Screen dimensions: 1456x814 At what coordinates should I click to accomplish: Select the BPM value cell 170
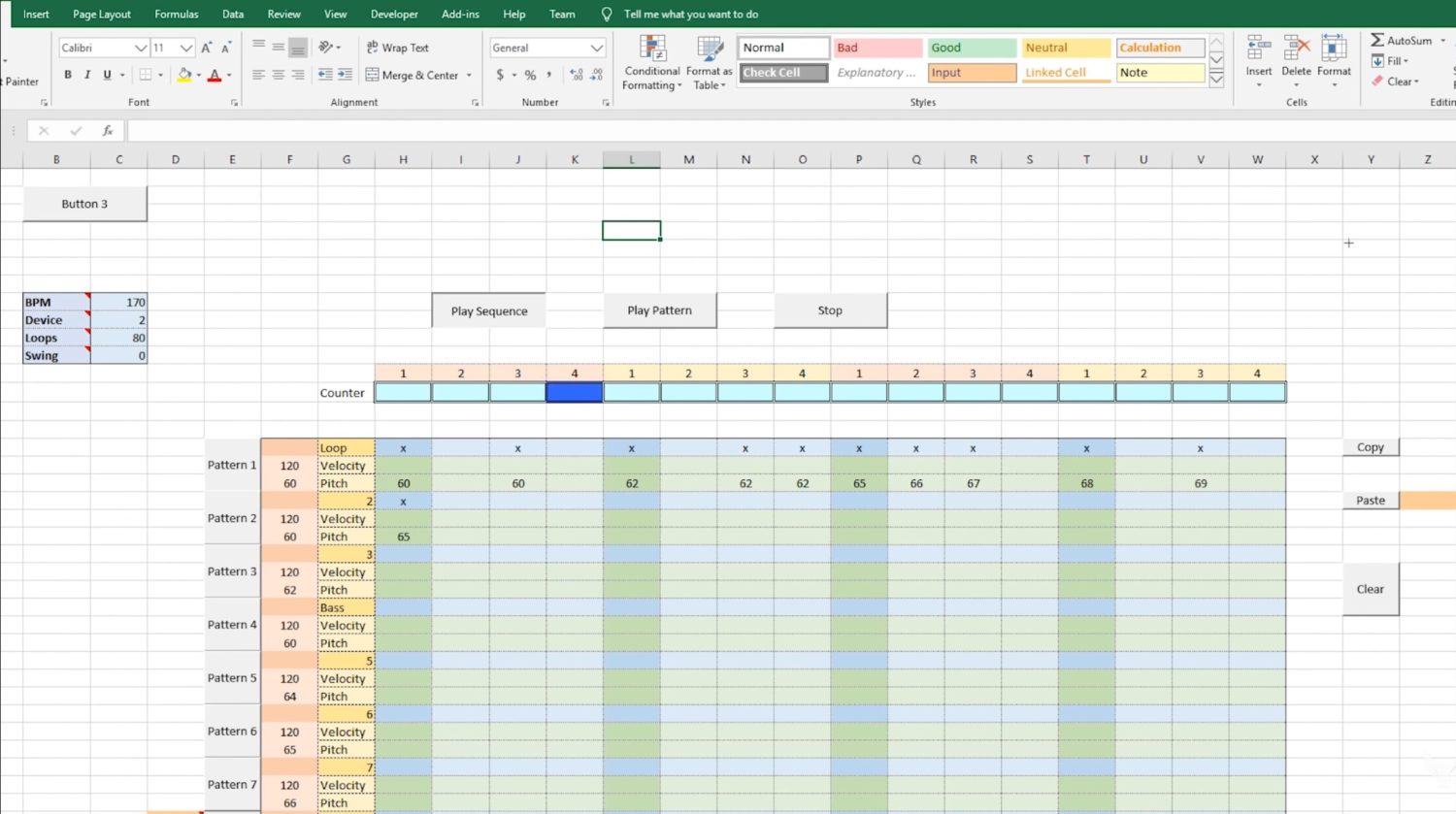tap(118, 302)
